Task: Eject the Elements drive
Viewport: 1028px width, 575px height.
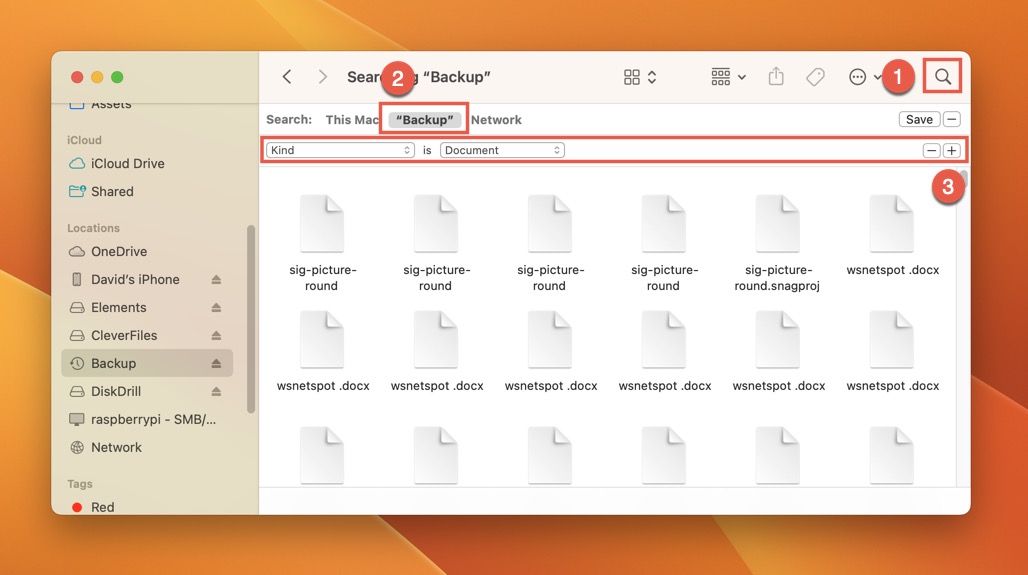Action: click(216, 307)
